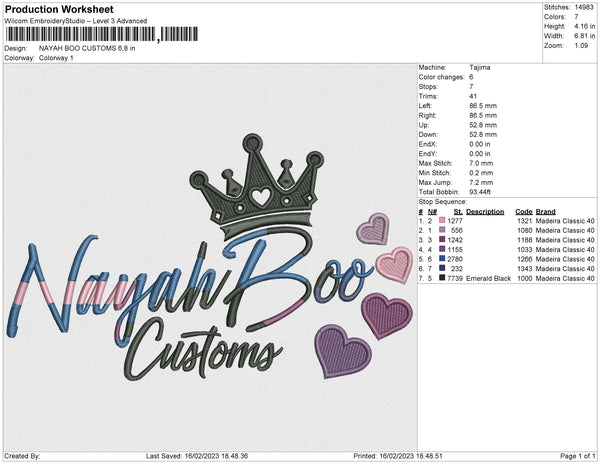Click the pink swatch in stop row 1

(442, 220)
